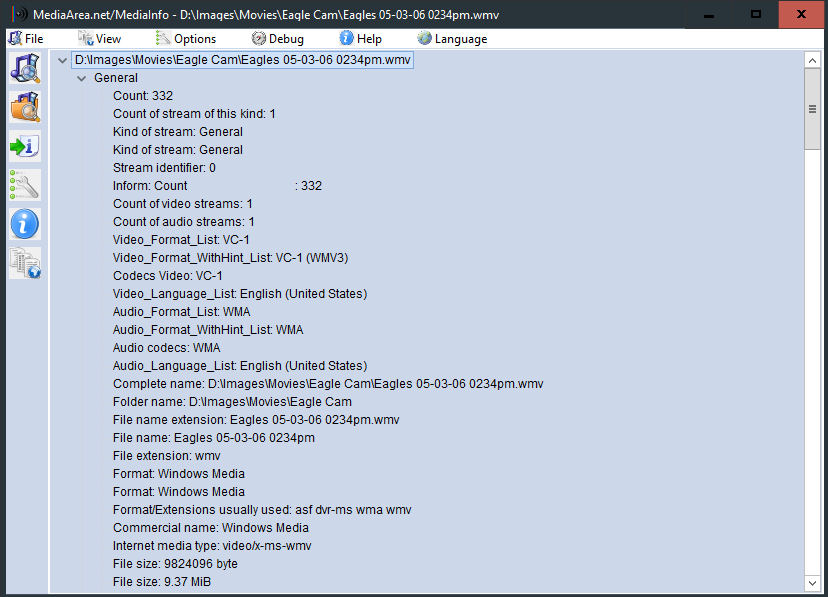Minimize the MediaInfo window
Screen dimensions: 828x597
pyautogui.click(x=709, y=14)
